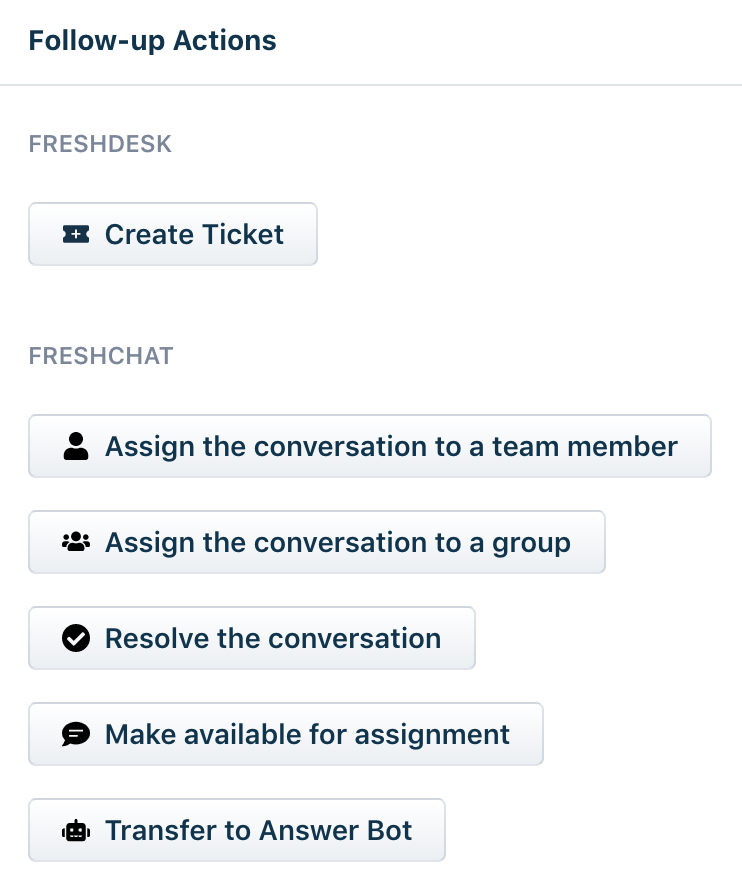
Task: Click the word 'group' in assign button
Action: pos(531,542)
